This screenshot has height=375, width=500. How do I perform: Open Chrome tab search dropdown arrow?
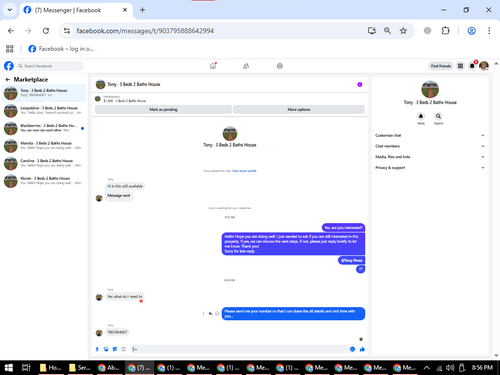10,10
